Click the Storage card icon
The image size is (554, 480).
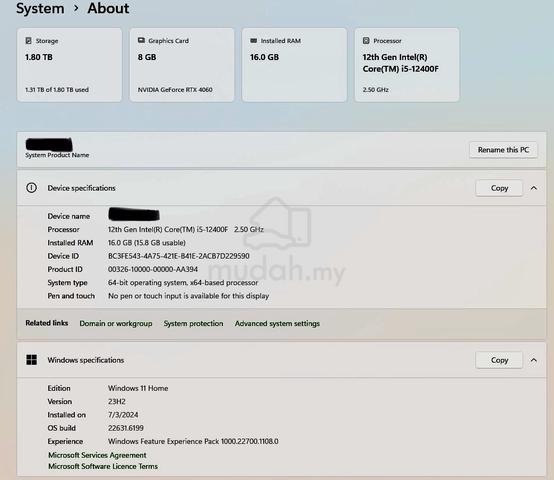click(x=29, y=41)
